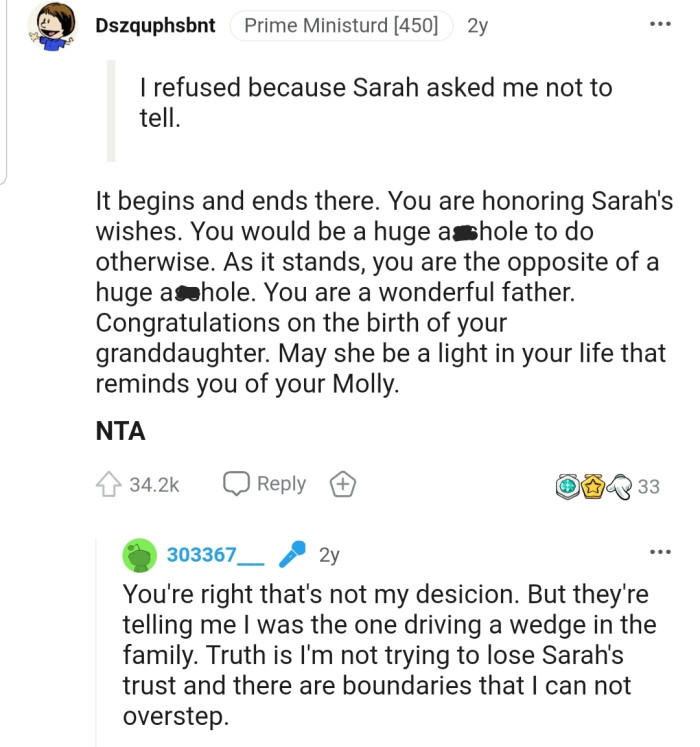
Task: Click the Dszquphsbnt username
Action: [x=155, y=25]
